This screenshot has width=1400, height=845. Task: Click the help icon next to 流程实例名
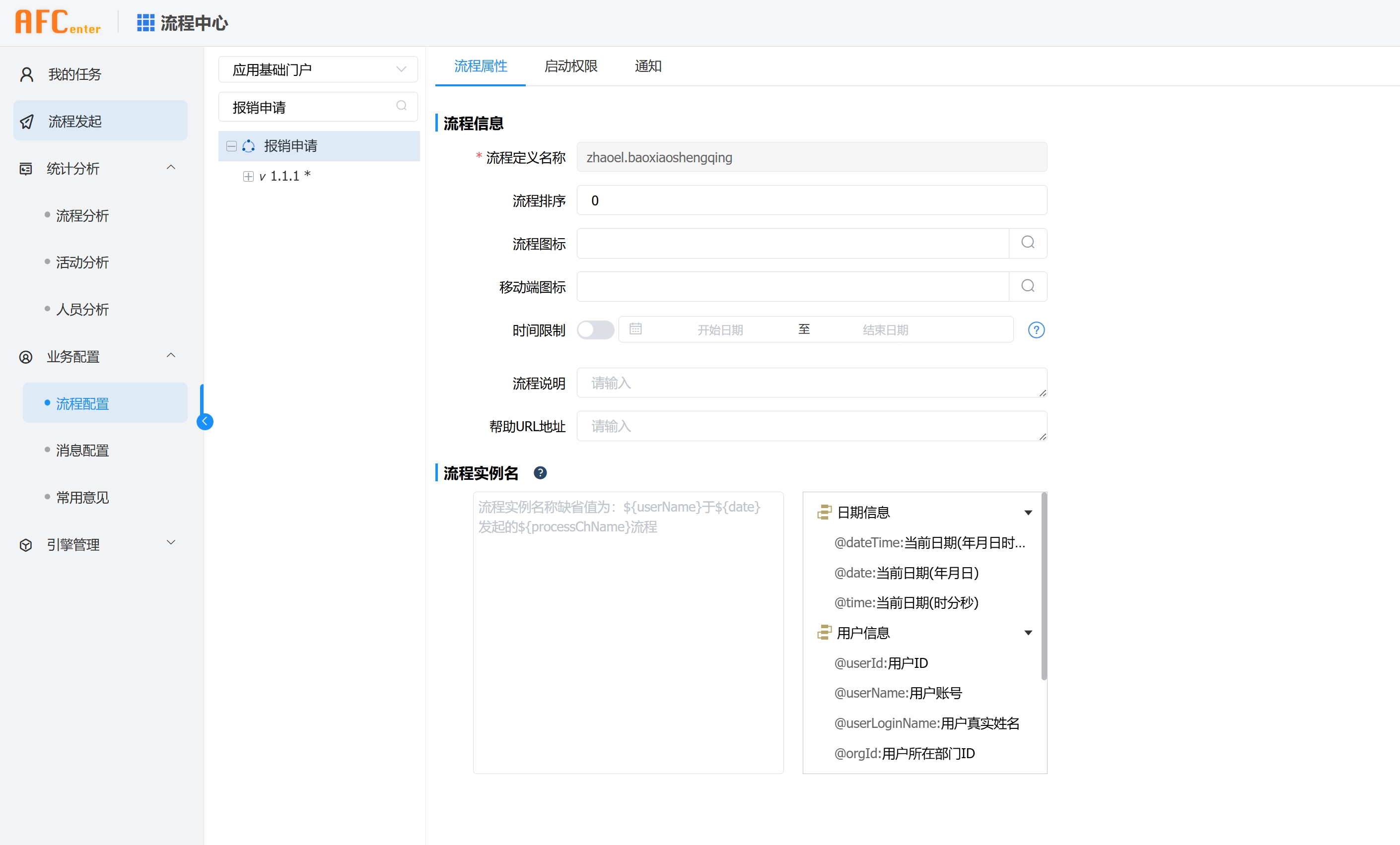[540, 472]
